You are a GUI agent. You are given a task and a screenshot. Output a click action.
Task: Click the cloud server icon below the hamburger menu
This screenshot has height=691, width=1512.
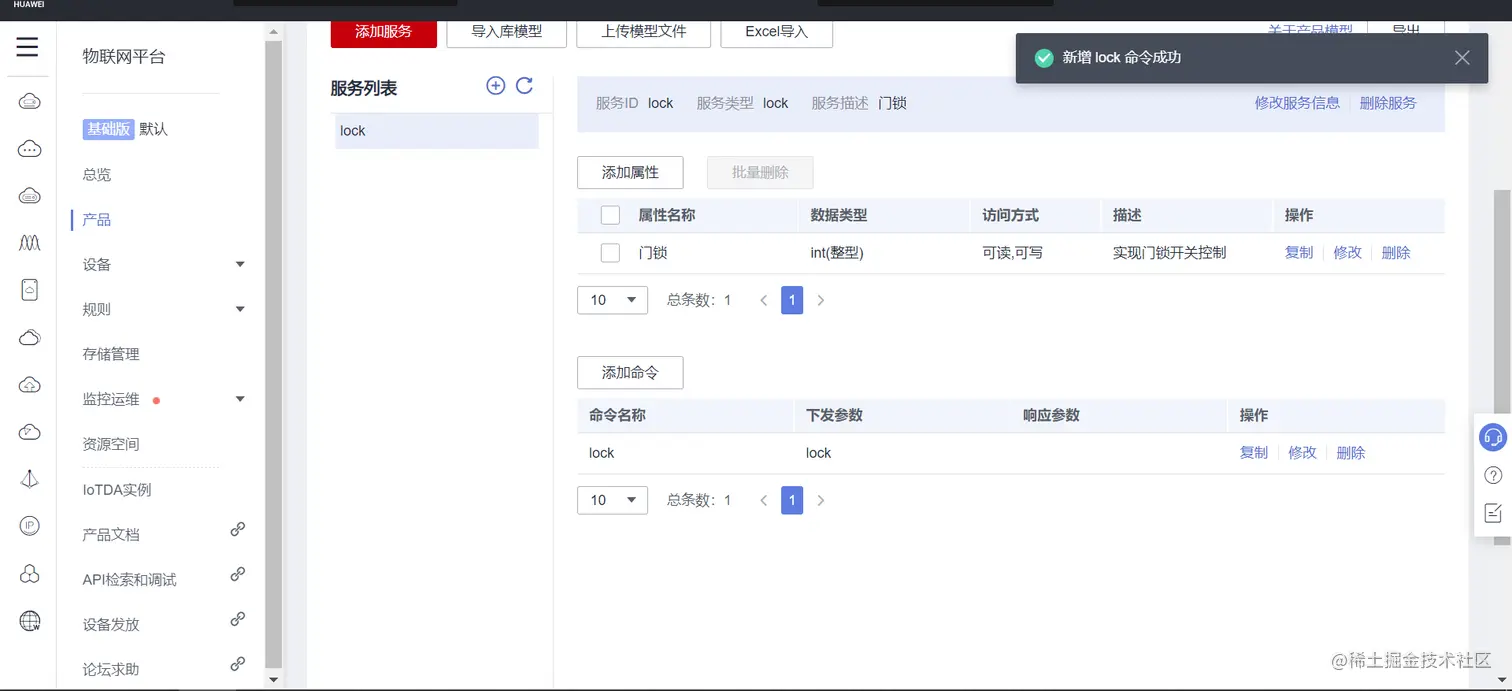[x=29, y=101]
